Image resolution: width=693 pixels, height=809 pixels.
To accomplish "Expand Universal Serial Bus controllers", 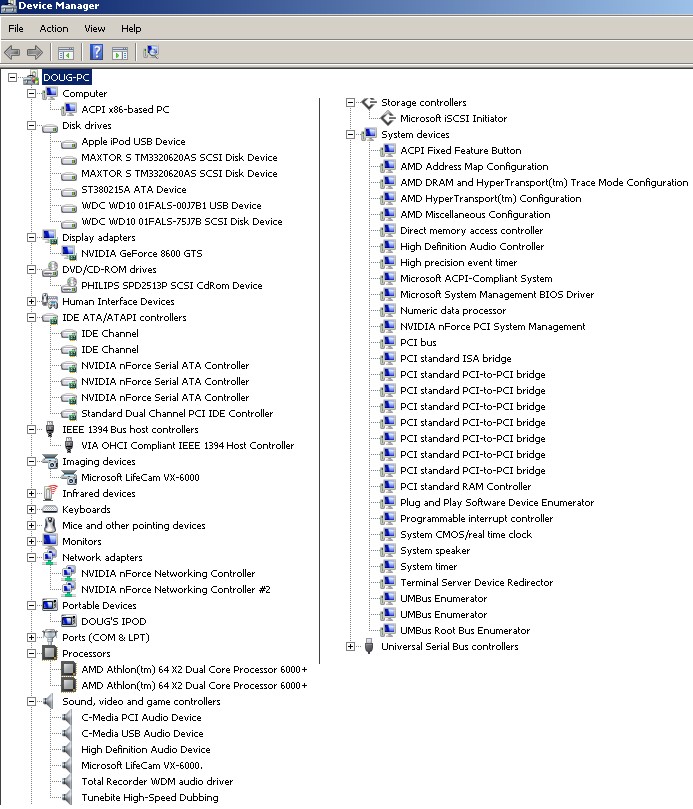I will tap(350, 646).
